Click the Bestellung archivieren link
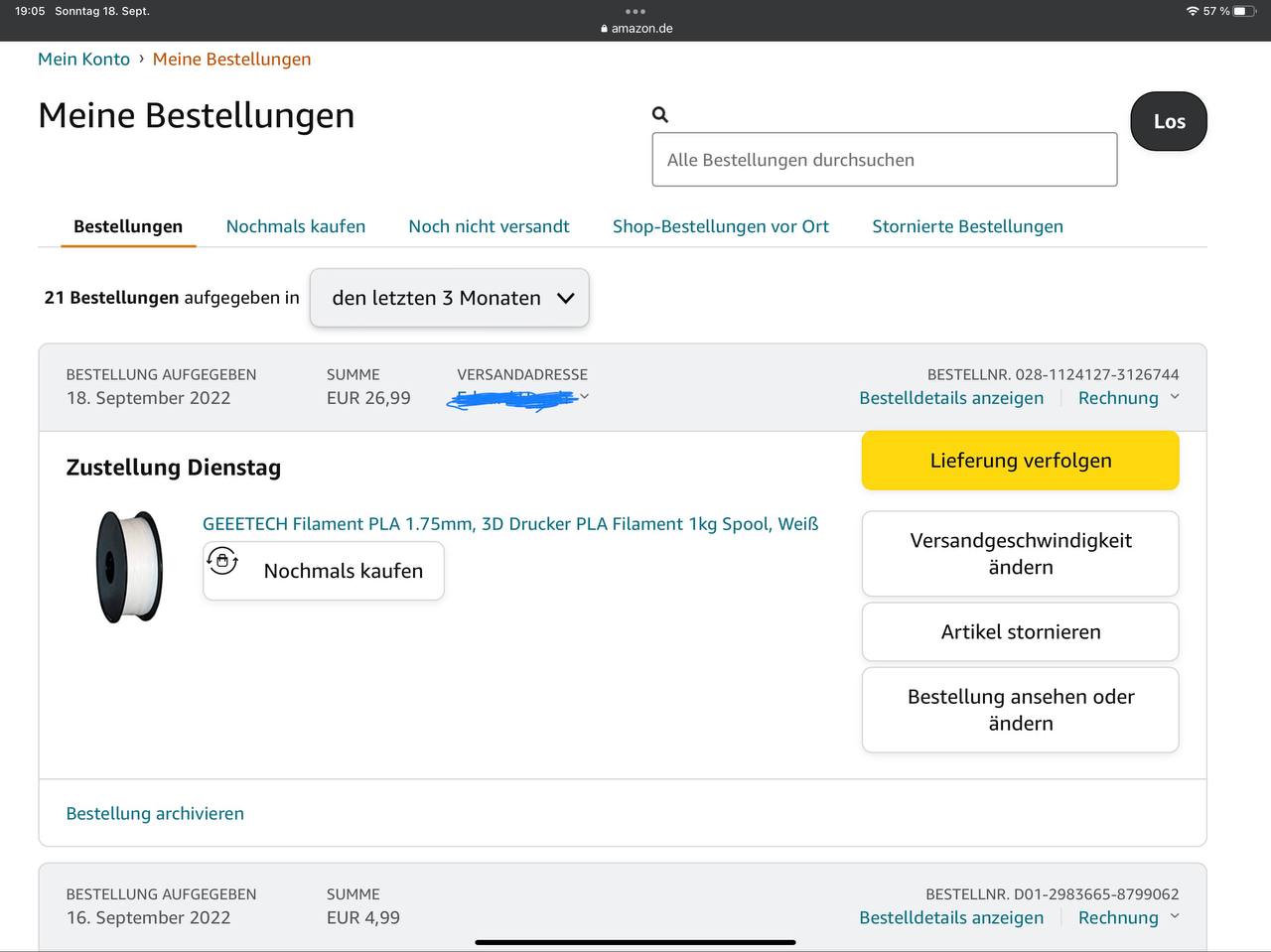The image size is (1271, 952). pos(155,814)
